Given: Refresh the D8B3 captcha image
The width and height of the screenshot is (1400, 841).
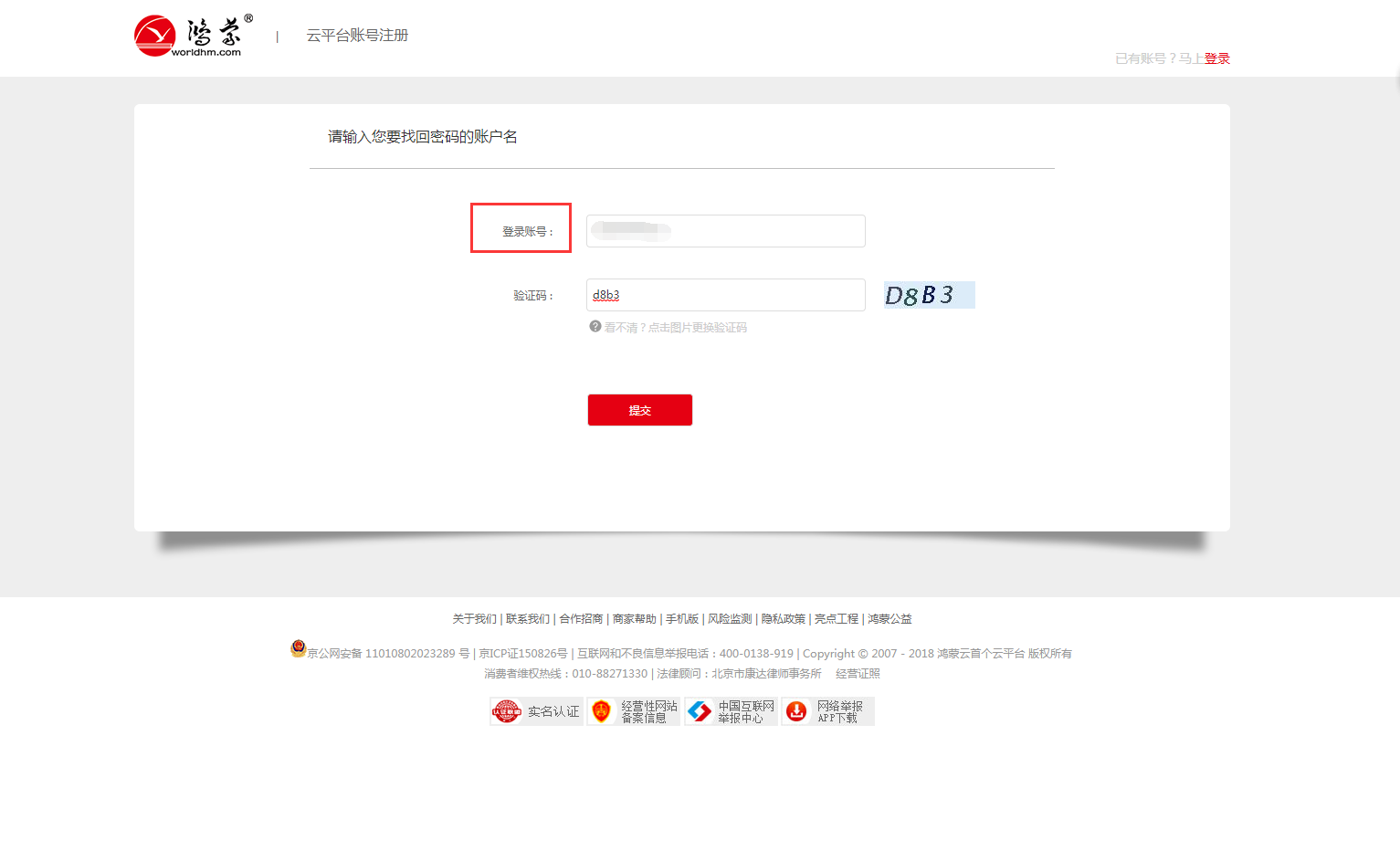Looking at the screenshot, I should pyautogui.click(x=929, y=295).
